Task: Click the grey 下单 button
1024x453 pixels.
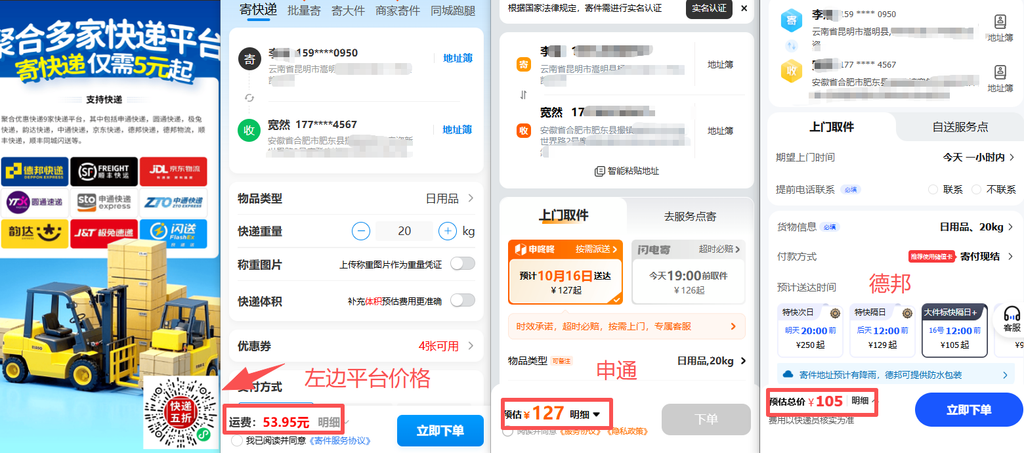Action: tap(706, 419)
